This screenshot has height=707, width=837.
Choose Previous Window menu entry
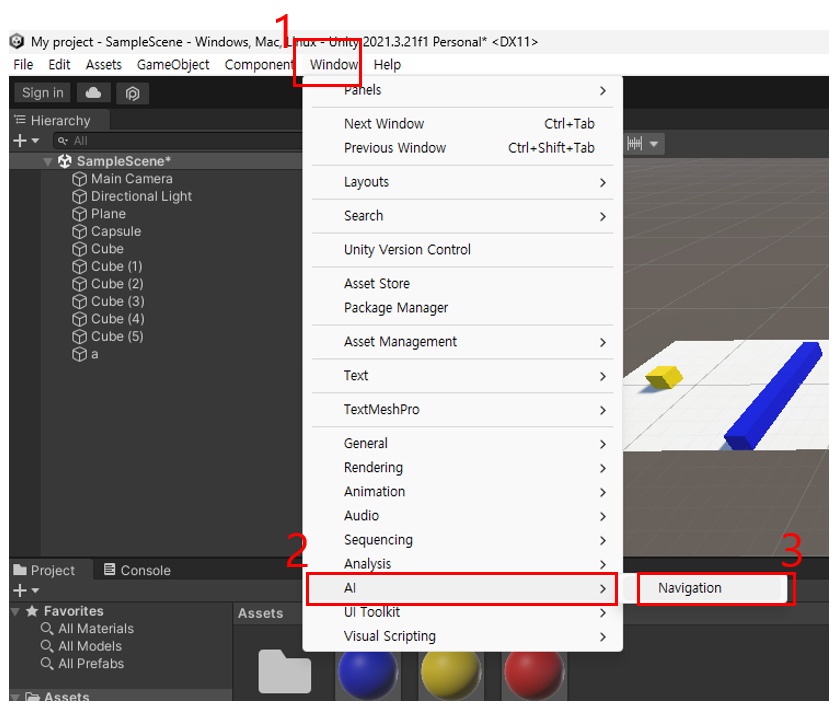pos(462,148)
